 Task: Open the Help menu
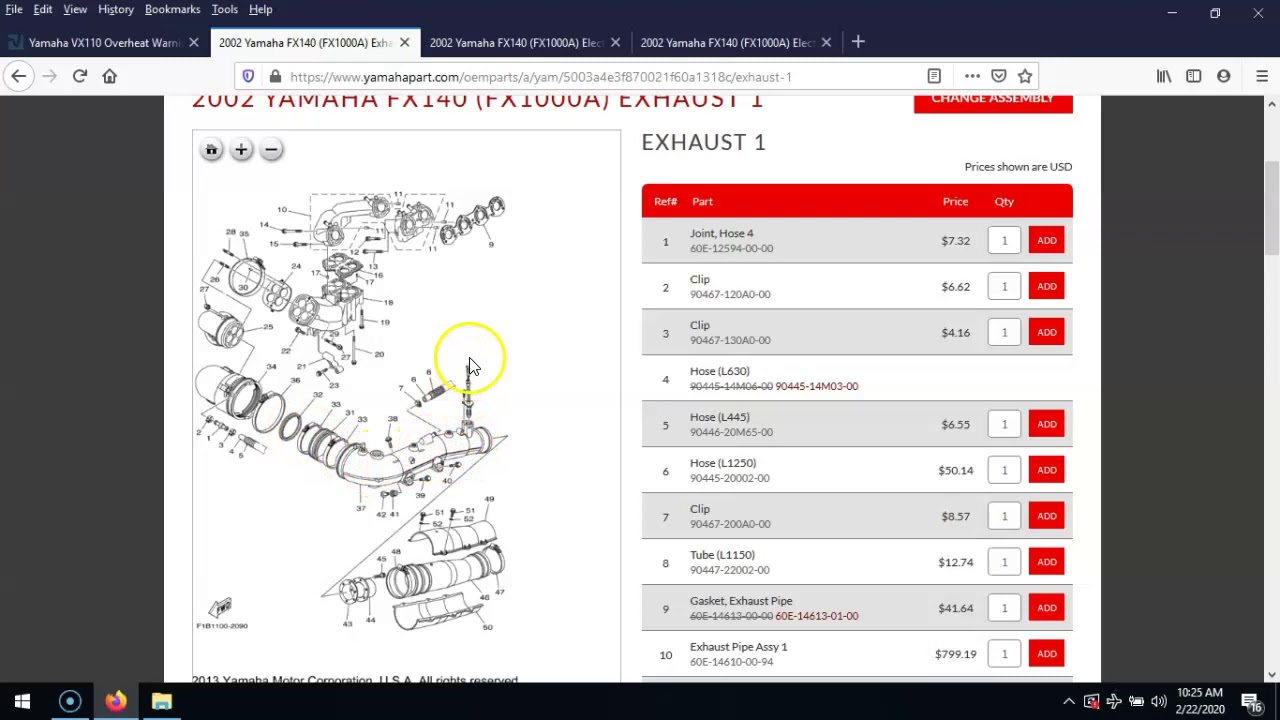pyautogui.click(x=260, y=9)
